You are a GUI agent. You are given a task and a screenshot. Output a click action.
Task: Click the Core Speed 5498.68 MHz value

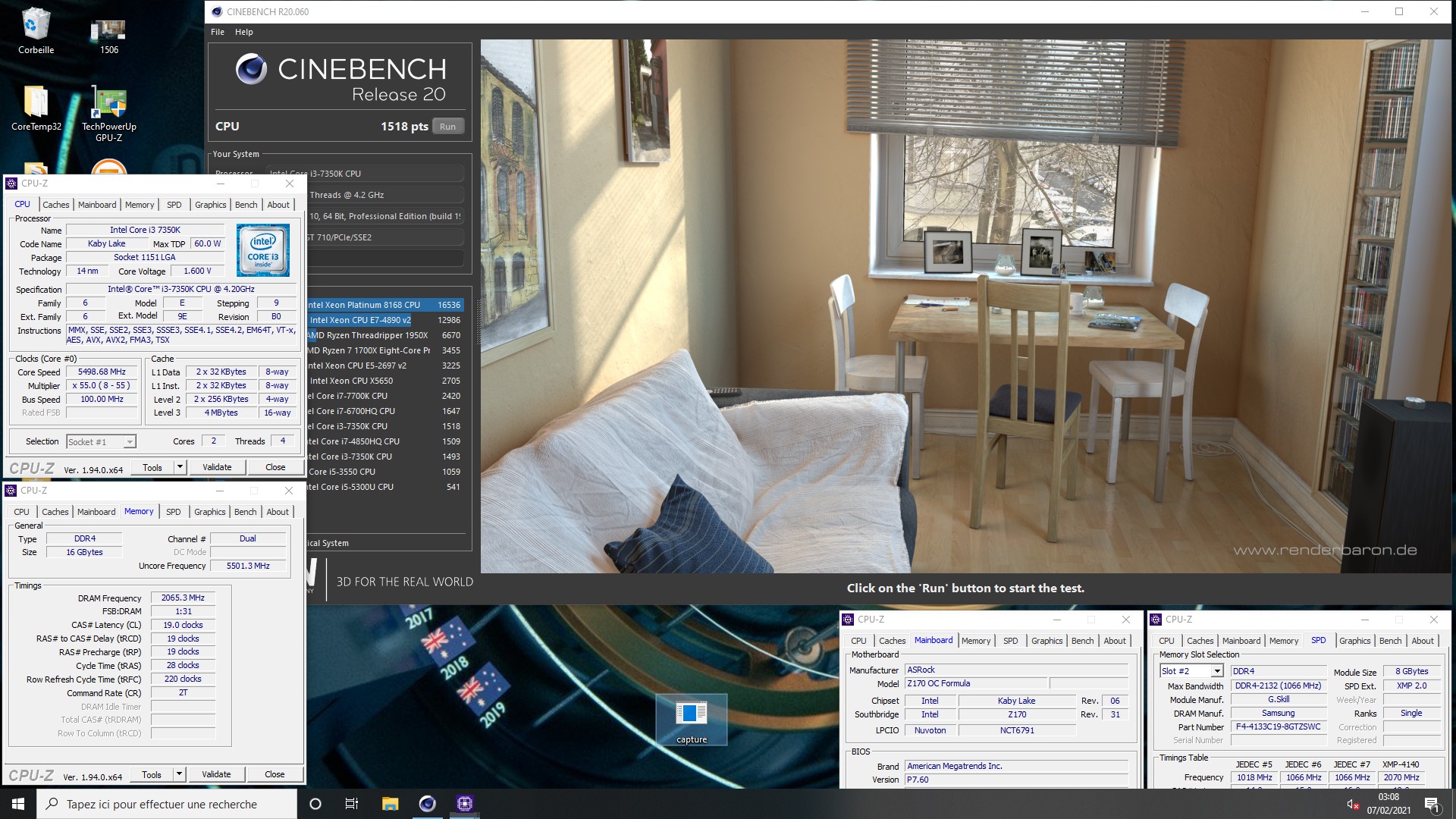(102, 372)
